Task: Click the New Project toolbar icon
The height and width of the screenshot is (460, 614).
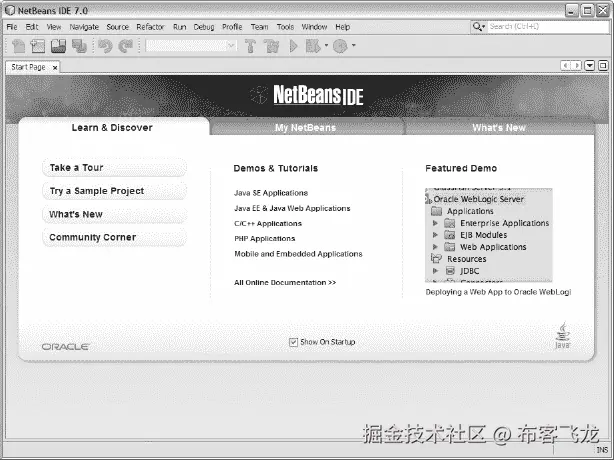Action: pos(38,46)
